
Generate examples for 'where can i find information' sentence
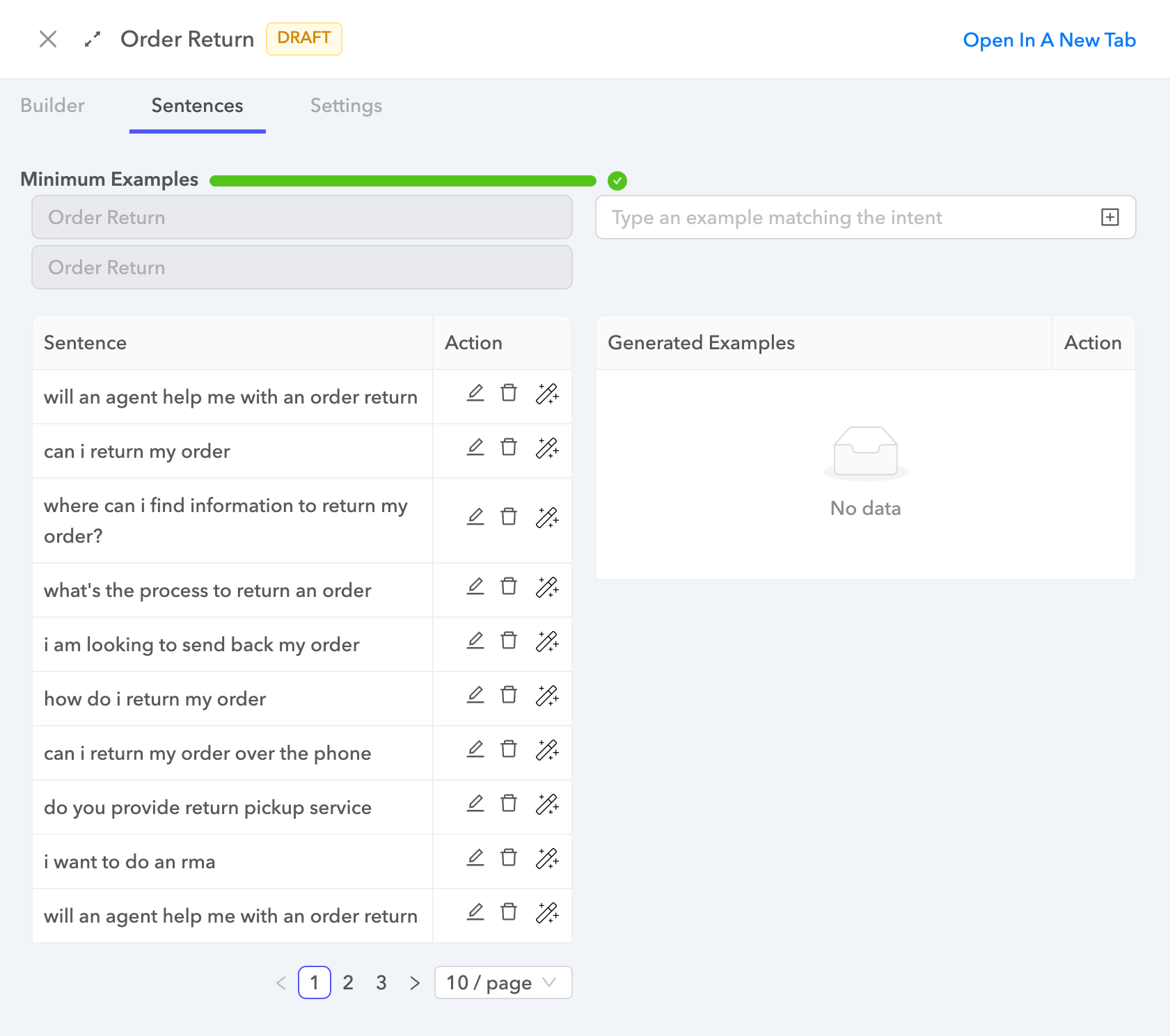547,517
